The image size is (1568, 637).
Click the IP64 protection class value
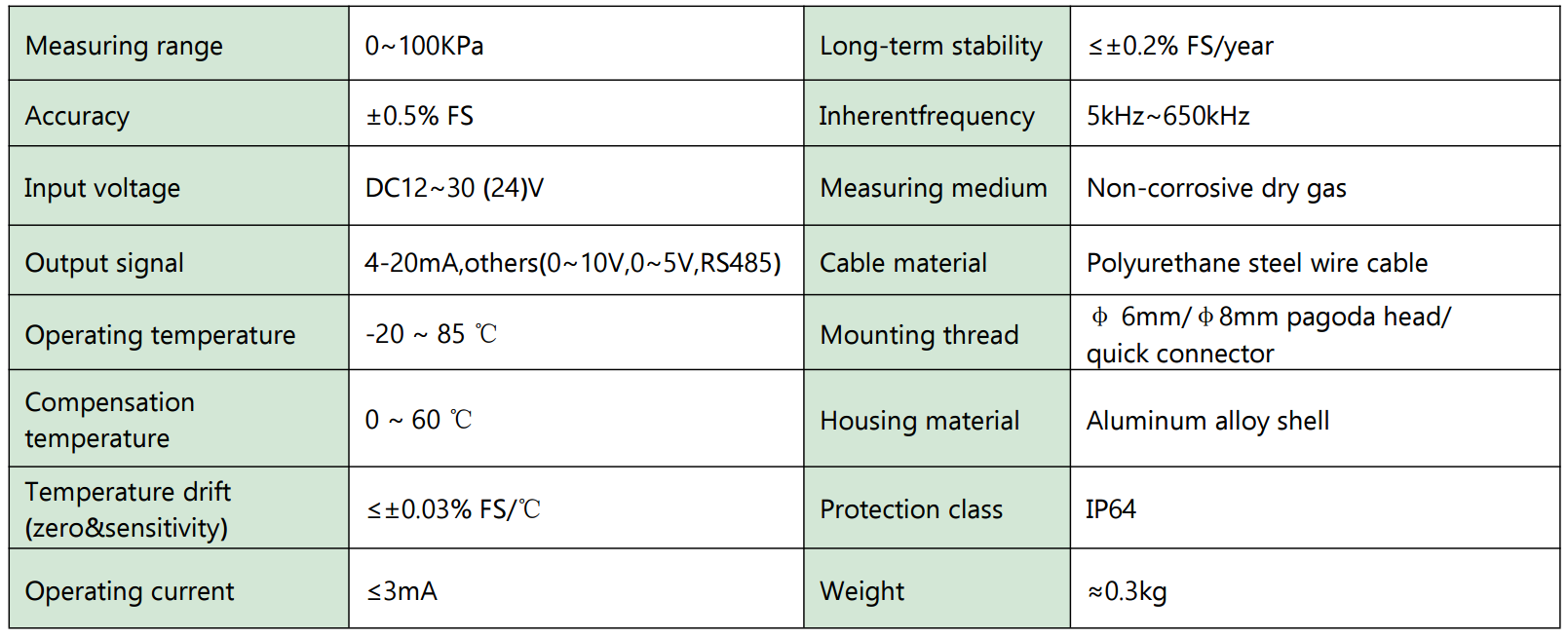[x=1111, y=509]
